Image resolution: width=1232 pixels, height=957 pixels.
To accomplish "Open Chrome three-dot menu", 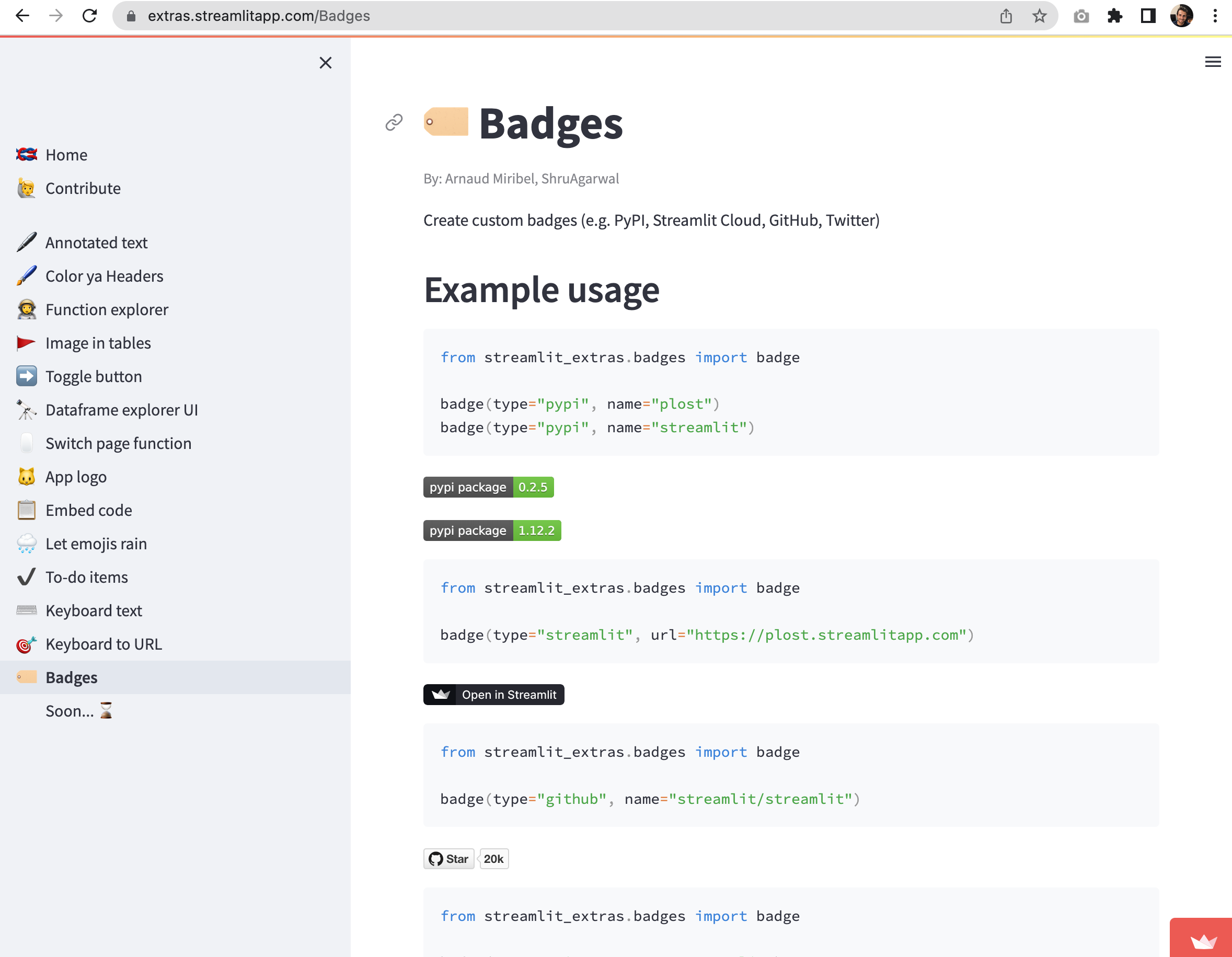I will tap(1215, 16).
